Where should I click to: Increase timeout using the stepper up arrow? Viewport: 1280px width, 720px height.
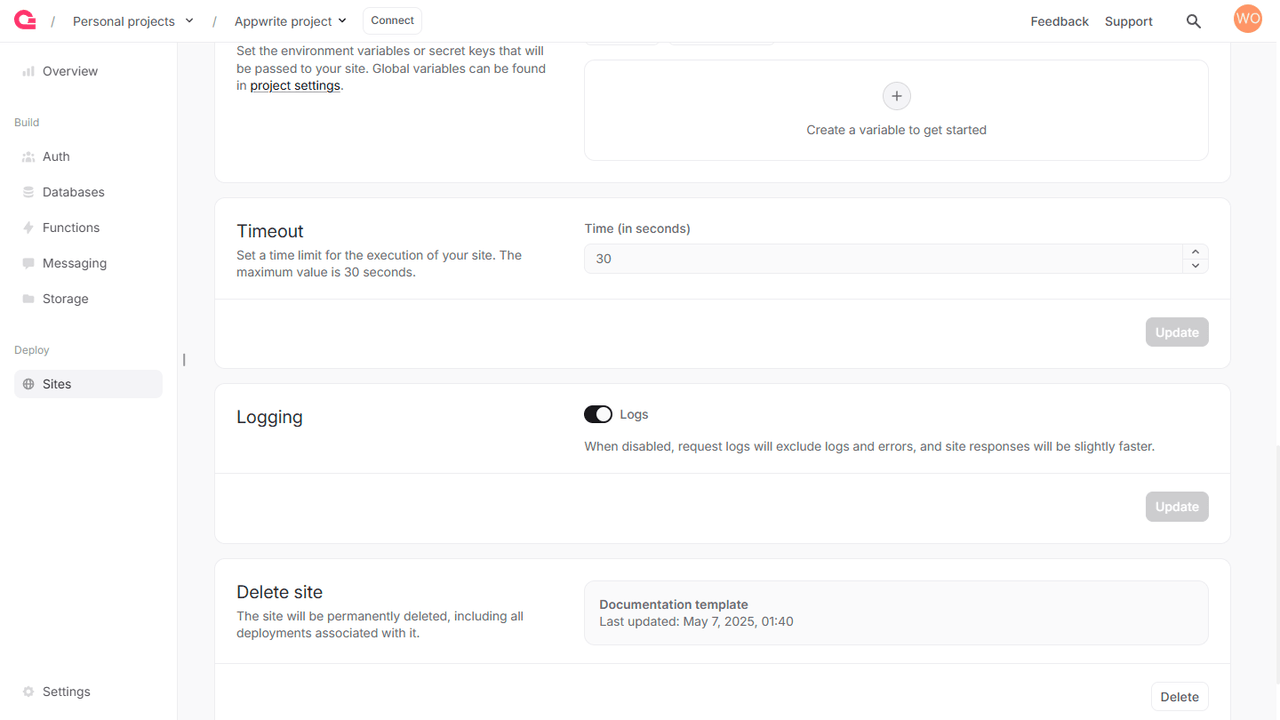pos(1195,252)
